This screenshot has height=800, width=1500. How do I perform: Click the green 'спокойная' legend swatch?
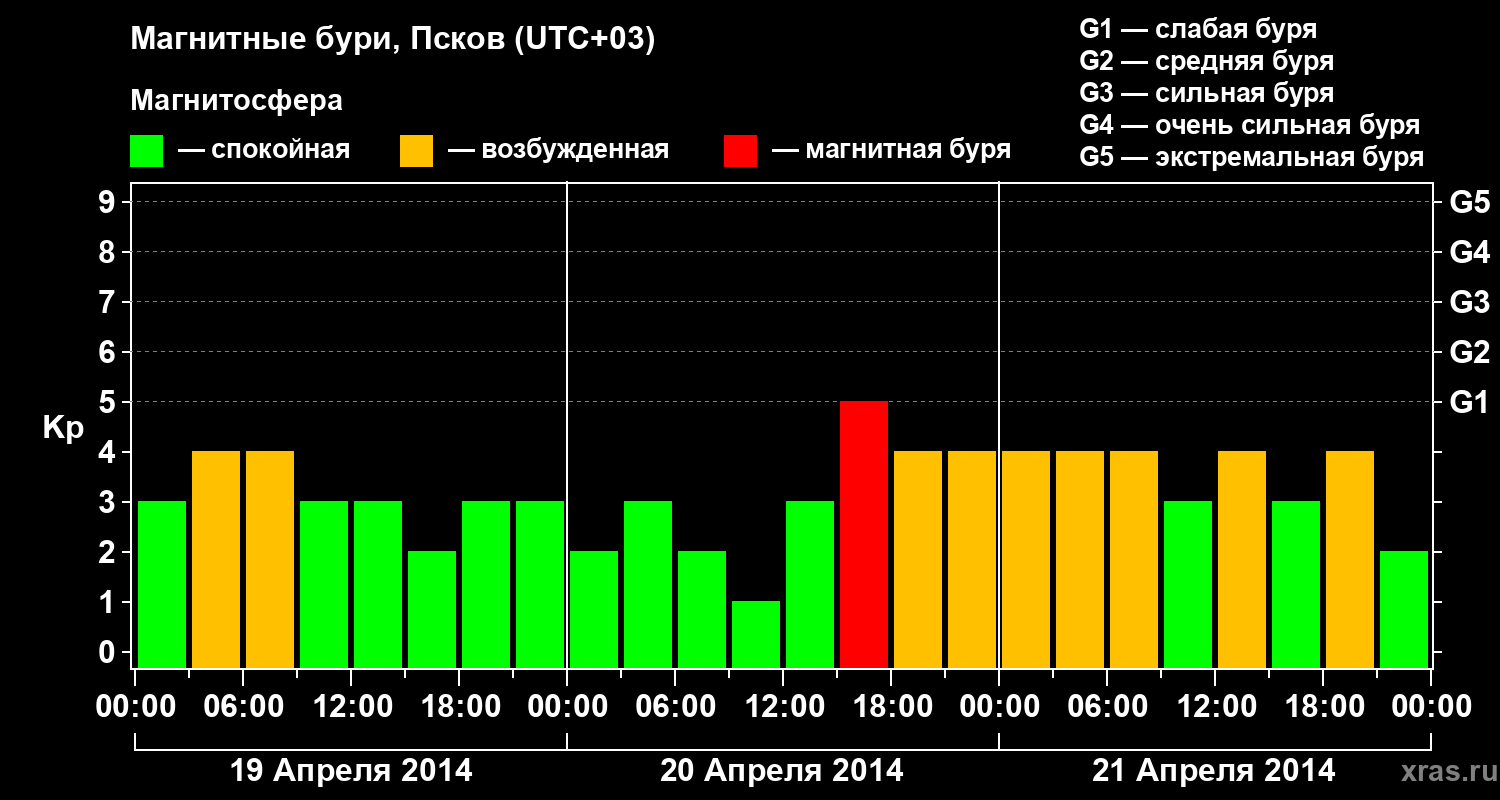point(147,151)
